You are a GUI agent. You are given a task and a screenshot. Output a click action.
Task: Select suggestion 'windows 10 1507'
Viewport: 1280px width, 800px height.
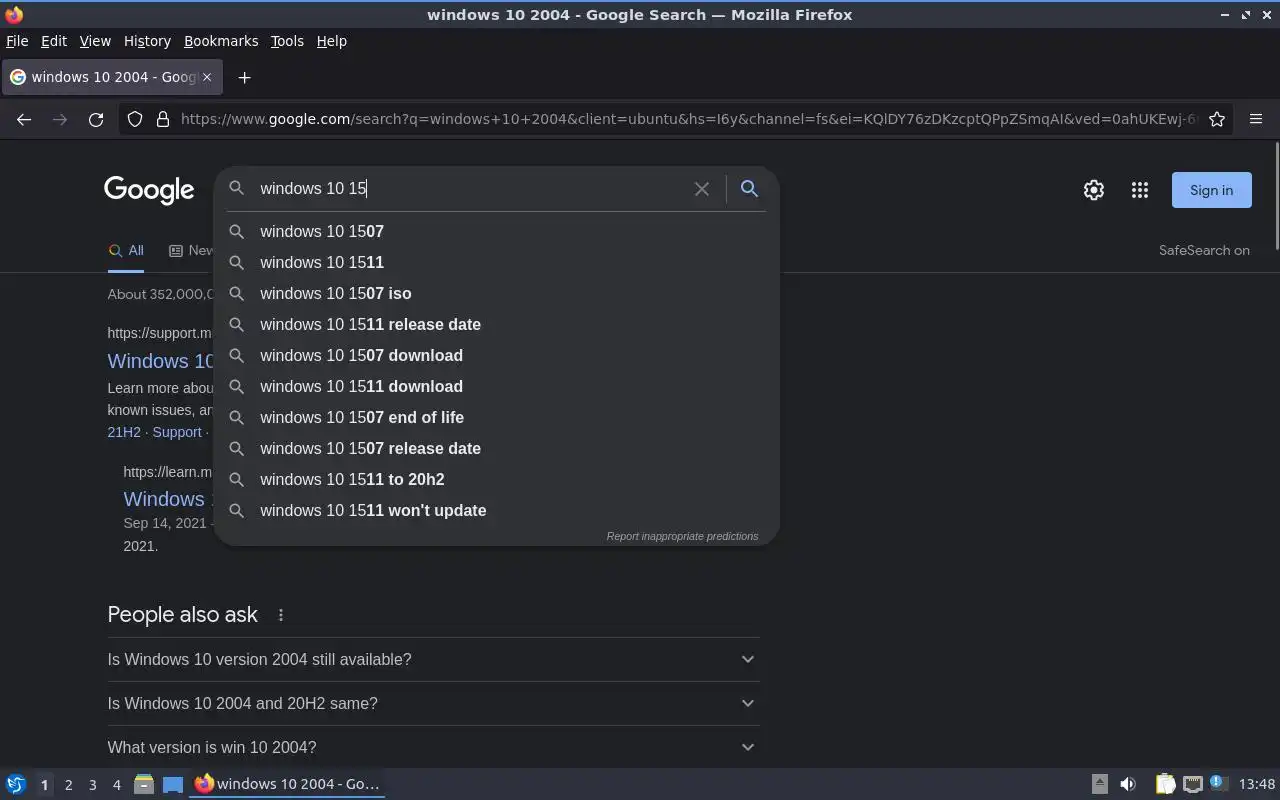tap(496, 231)
